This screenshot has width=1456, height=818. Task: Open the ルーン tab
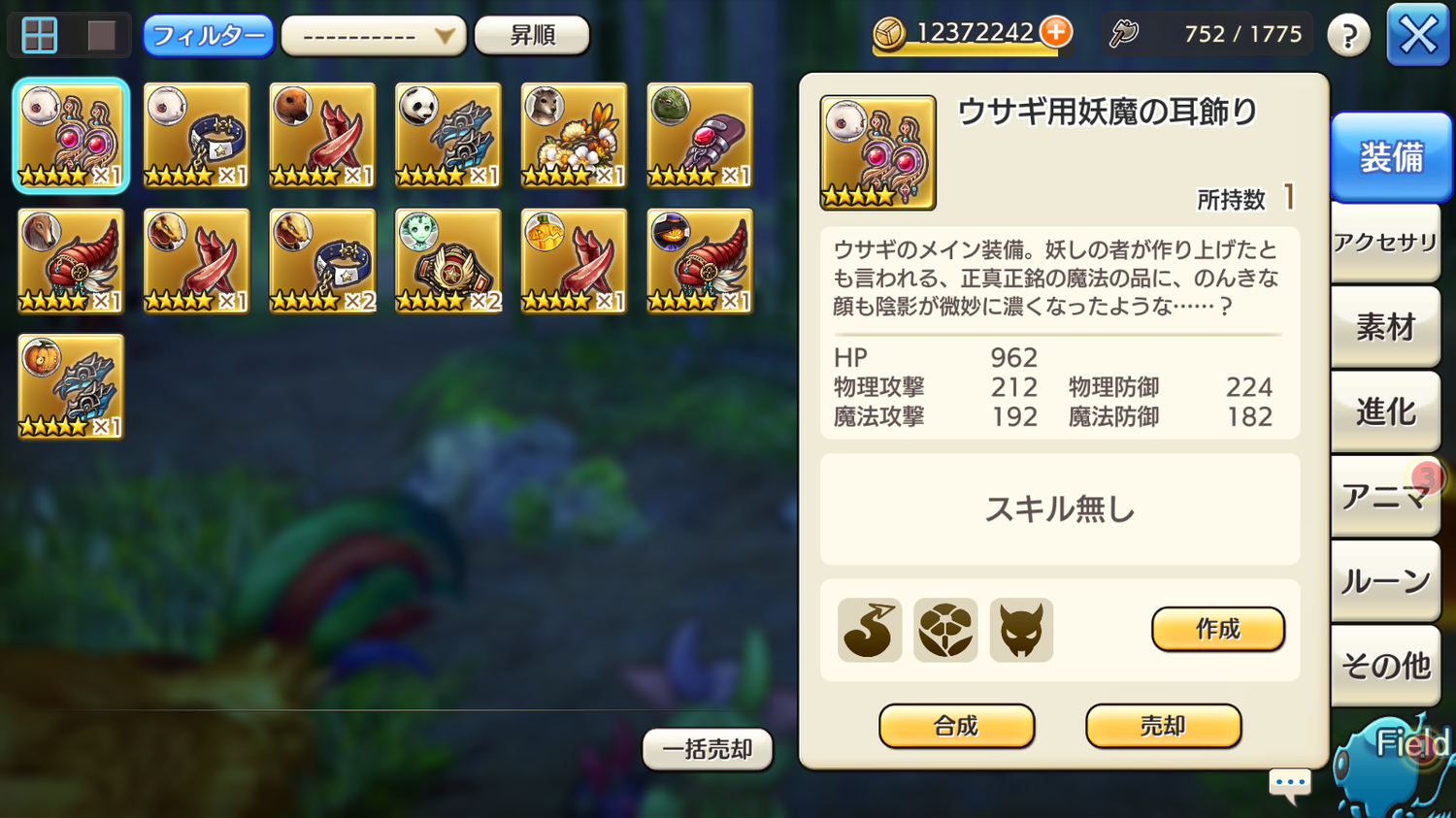tap(1385, 581)
